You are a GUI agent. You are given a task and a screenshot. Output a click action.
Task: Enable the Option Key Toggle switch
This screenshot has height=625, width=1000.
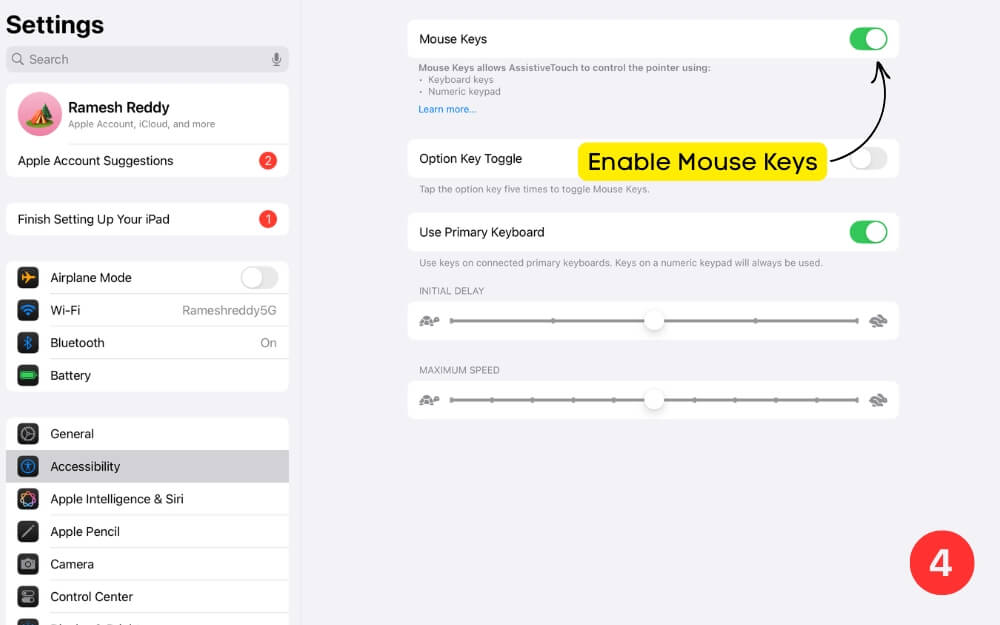(868, 158)
